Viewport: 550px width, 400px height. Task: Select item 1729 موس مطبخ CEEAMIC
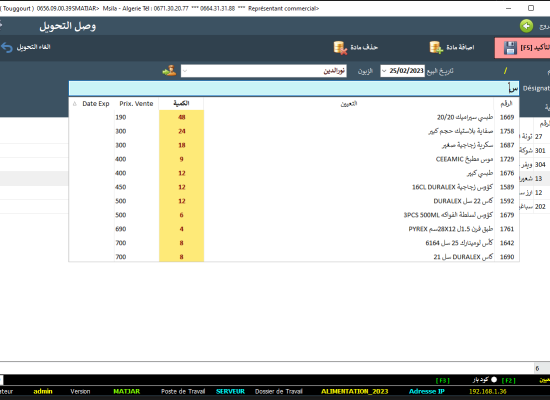pyautogui.click(x=294, y=159)
